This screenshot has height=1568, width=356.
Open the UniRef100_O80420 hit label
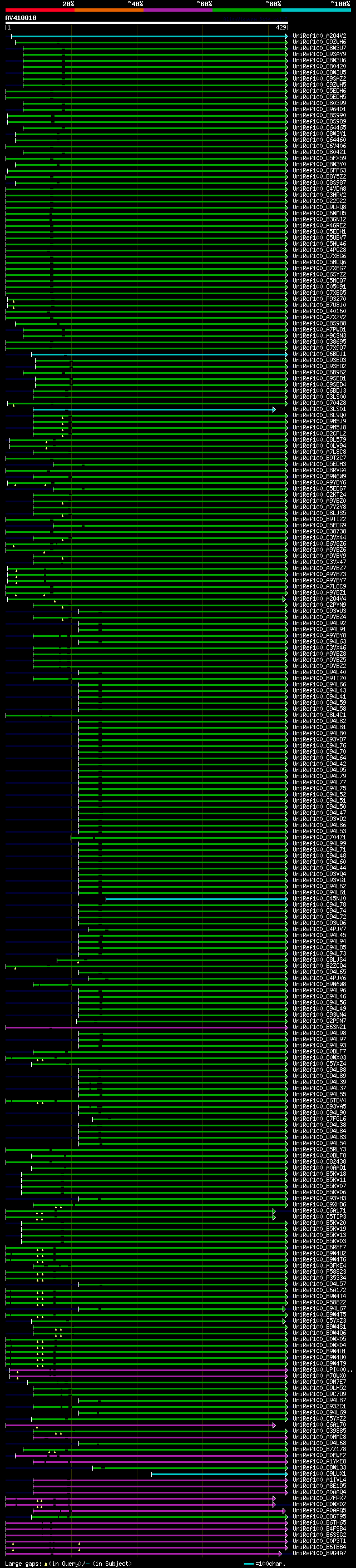click(x=319, y=66)
